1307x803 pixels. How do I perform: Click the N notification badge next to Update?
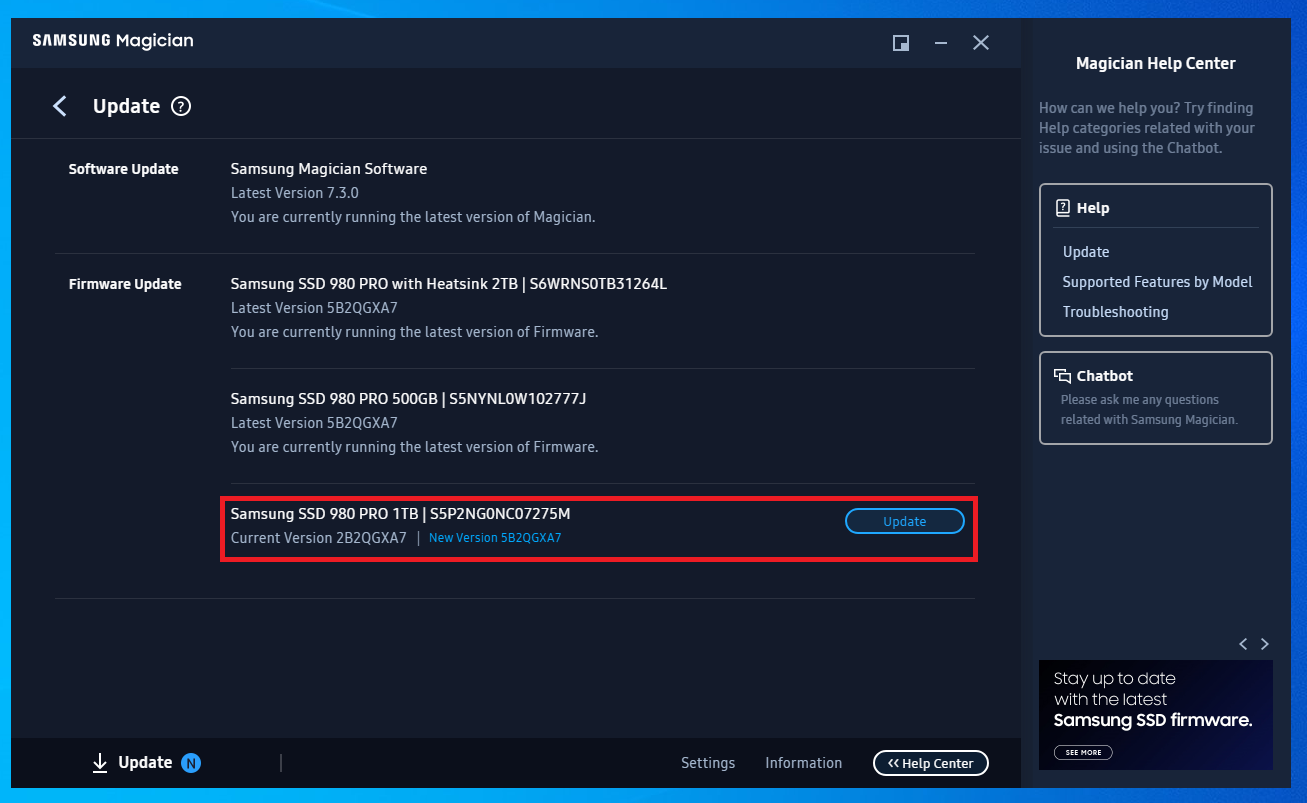(x=190, y=762)
